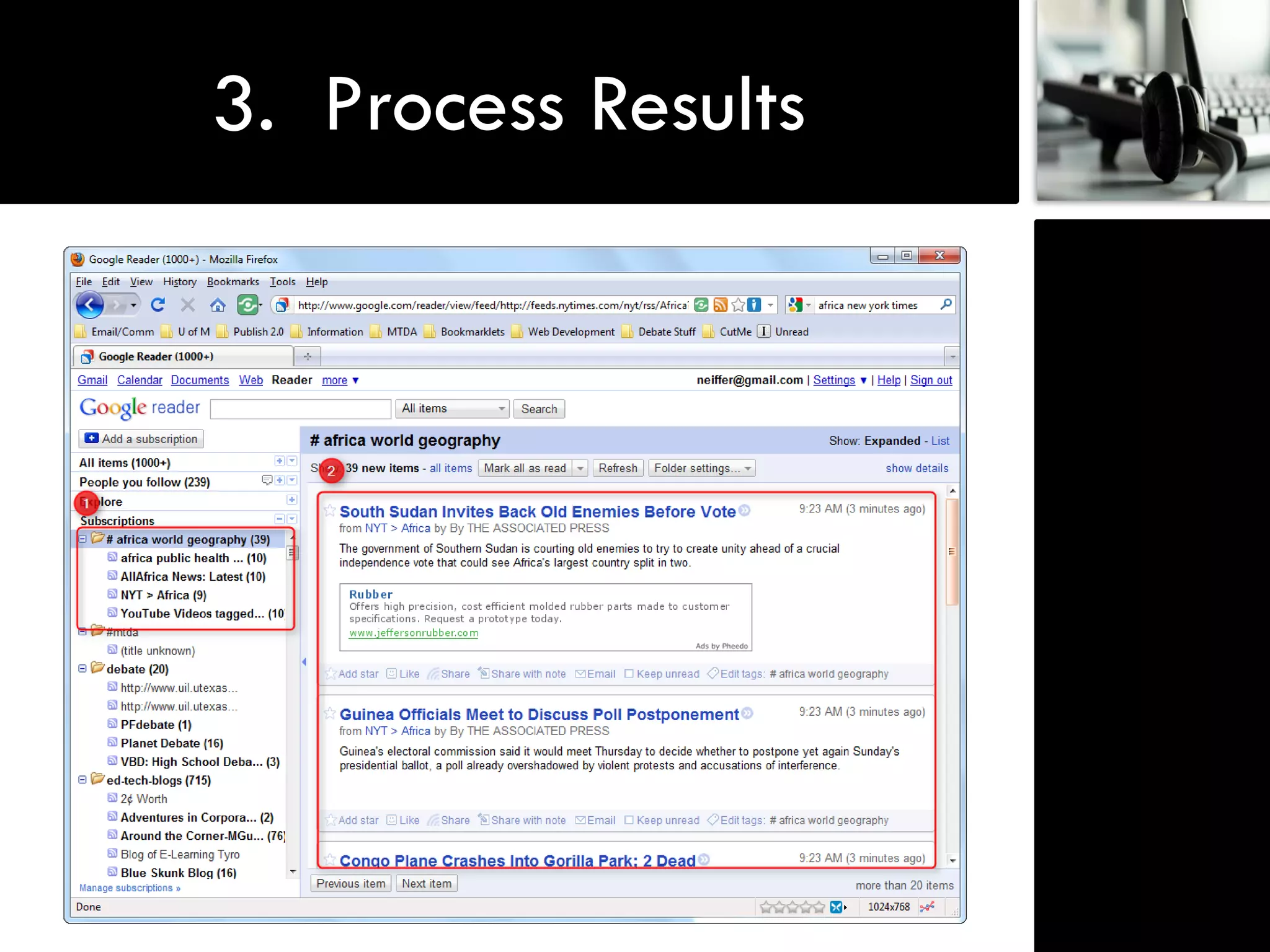Screen dimensions: 1270x952
Task: Click the URL address bar field
Action: click(492, 305)
